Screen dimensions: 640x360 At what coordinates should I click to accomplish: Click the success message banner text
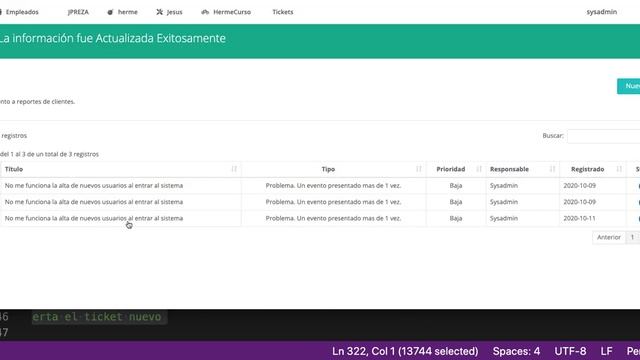click(112, 38)
